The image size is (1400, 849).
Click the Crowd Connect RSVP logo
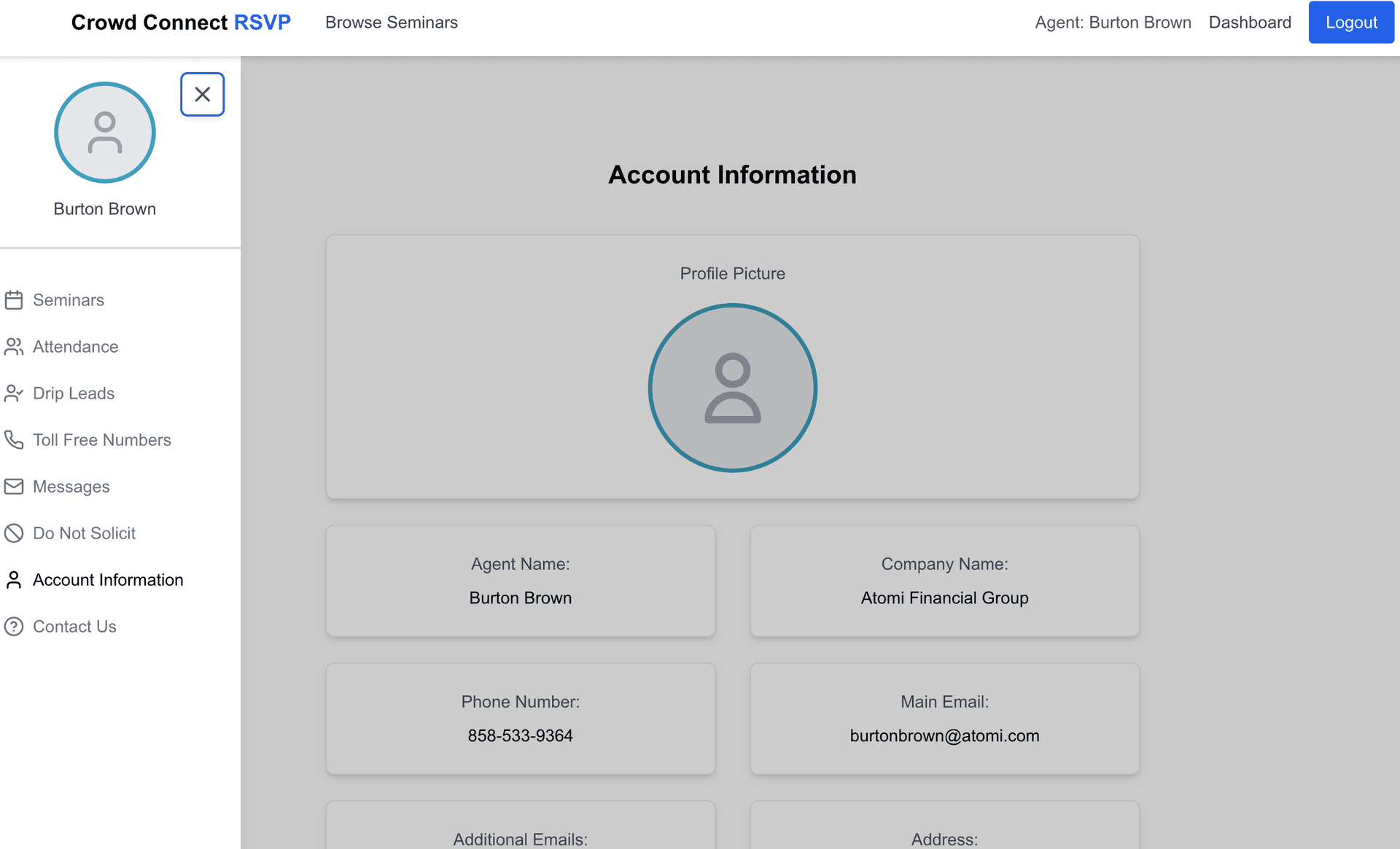click(181, 23)
